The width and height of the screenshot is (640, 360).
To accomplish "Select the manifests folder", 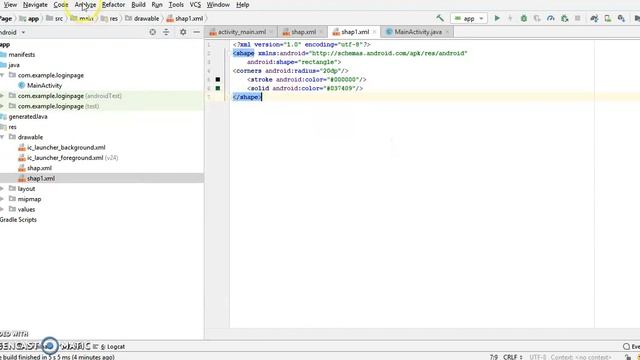I will pyautogui.click(x=22, y=55).
